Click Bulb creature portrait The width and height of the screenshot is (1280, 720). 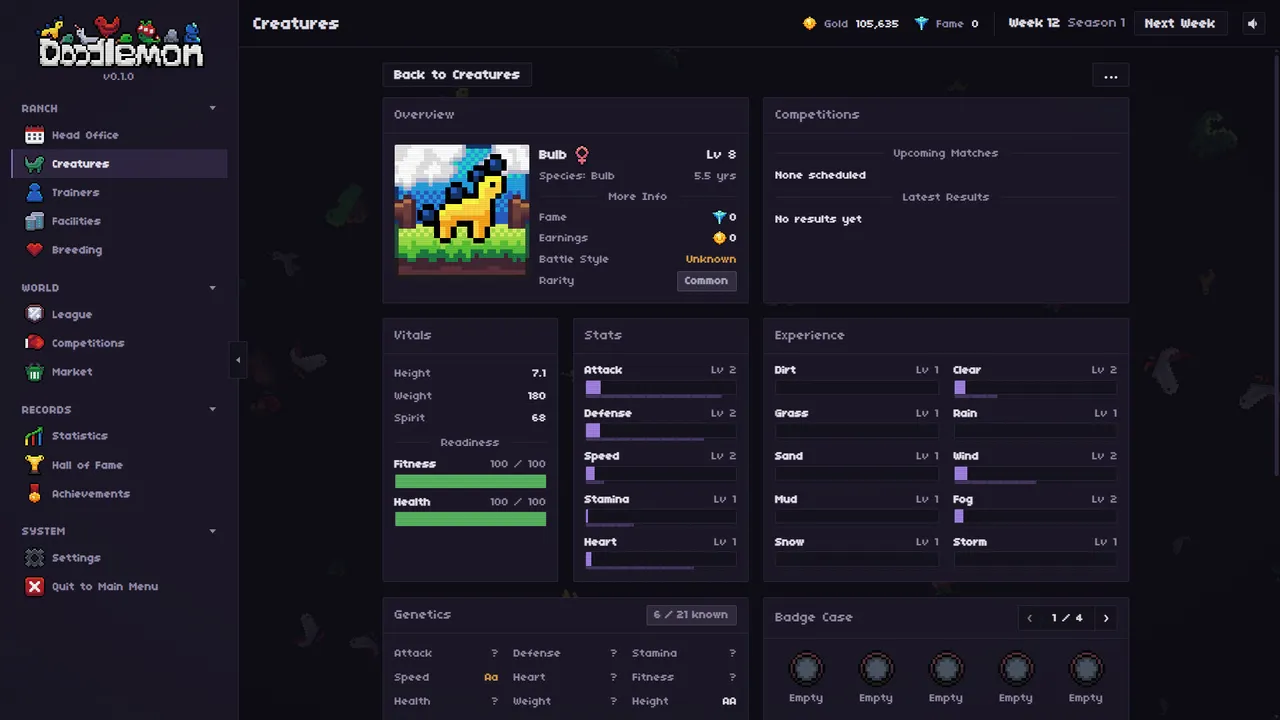461,210
